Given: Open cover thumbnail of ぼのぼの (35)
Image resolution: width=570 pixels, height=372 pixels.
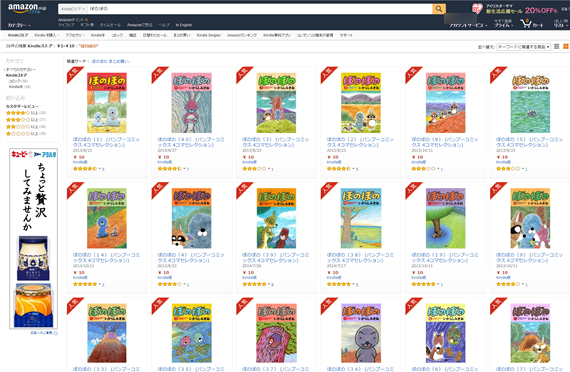Looking at the screenshot, I should point(191,333).
